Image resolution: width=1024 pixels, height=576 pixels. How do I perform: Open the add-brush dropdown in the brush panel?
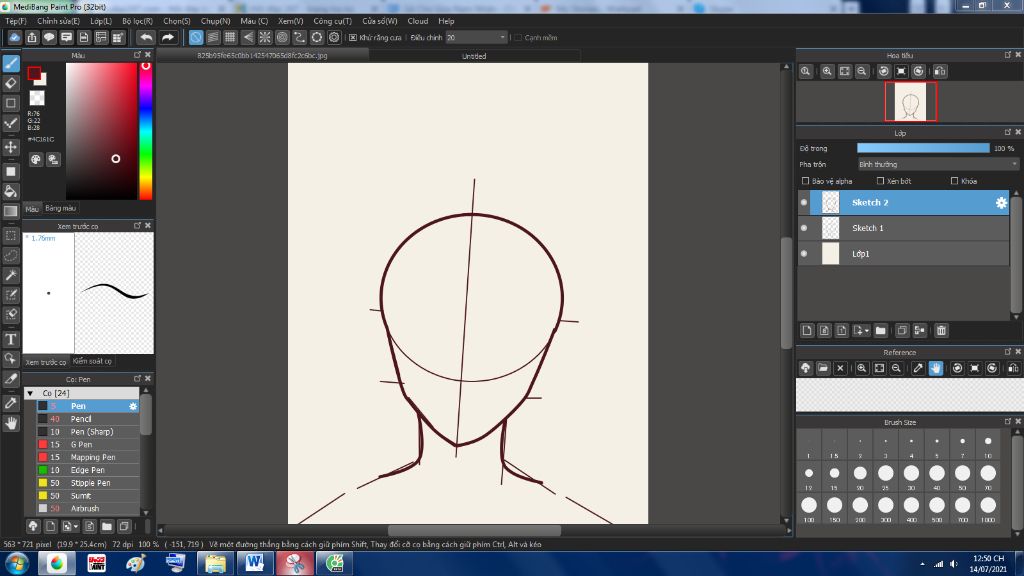tap(76, 526)
